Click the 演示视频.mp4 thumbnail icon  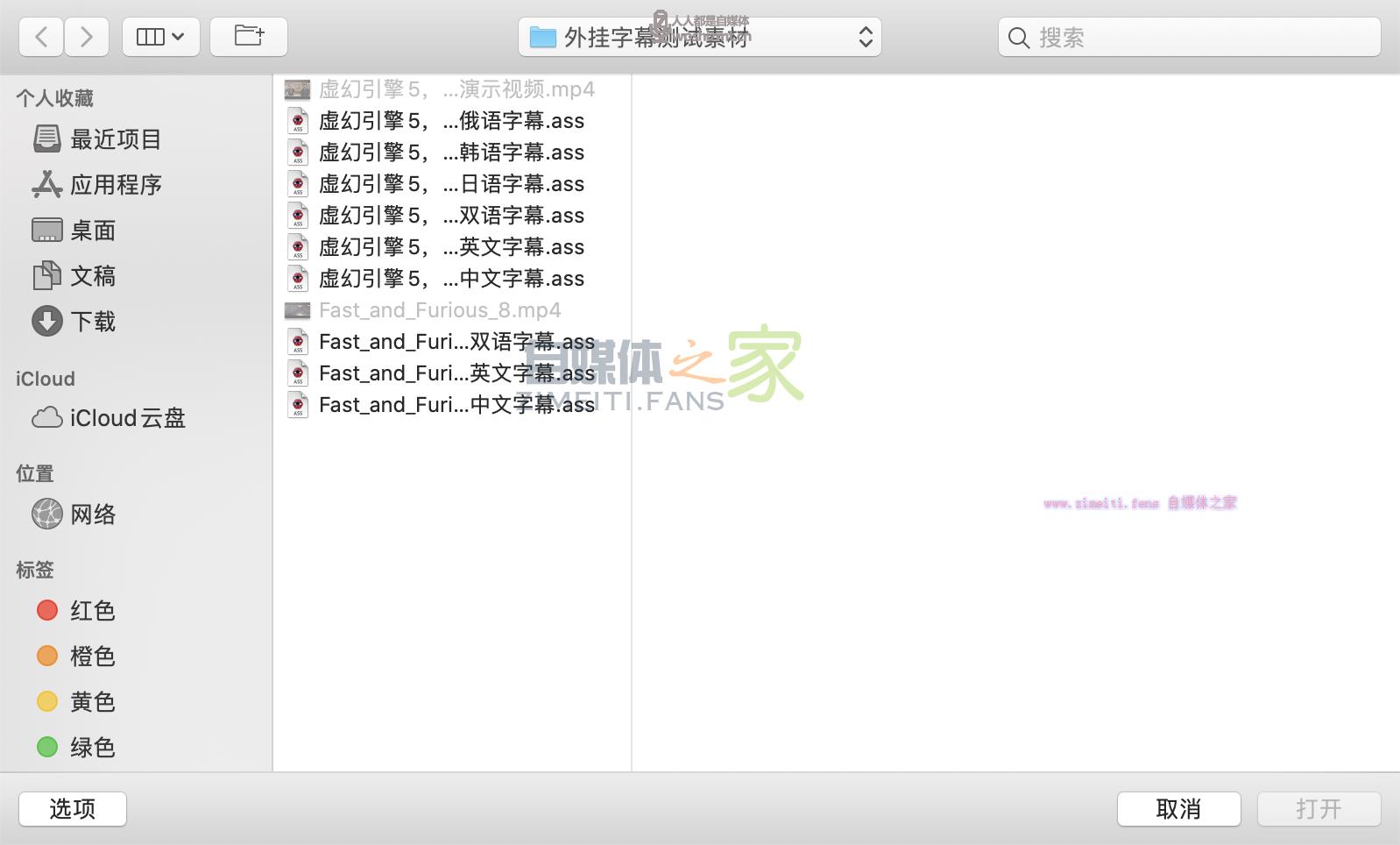tap(298, 89)
